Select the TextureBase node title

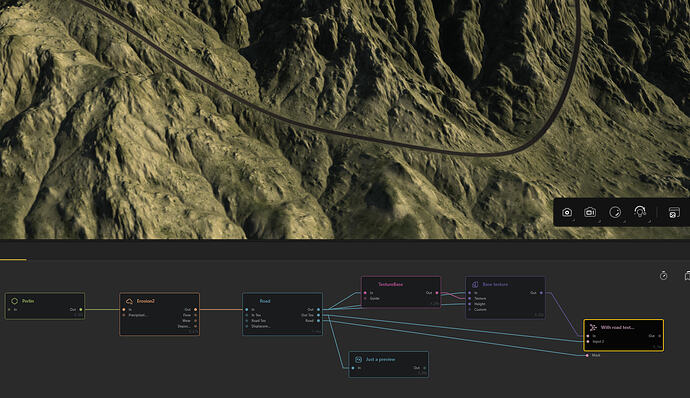(x=390, y=284)
